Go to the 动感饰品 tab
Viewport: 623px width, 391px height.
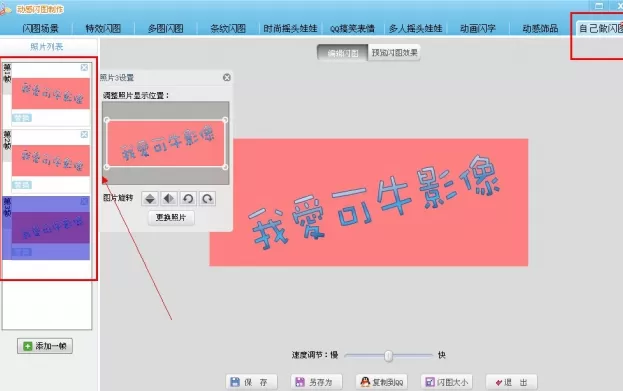(x=540, y=28)
